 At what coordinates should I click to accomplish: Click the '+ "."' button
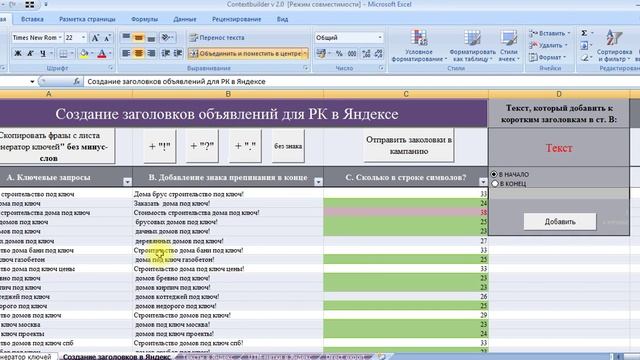pos(245,146)
